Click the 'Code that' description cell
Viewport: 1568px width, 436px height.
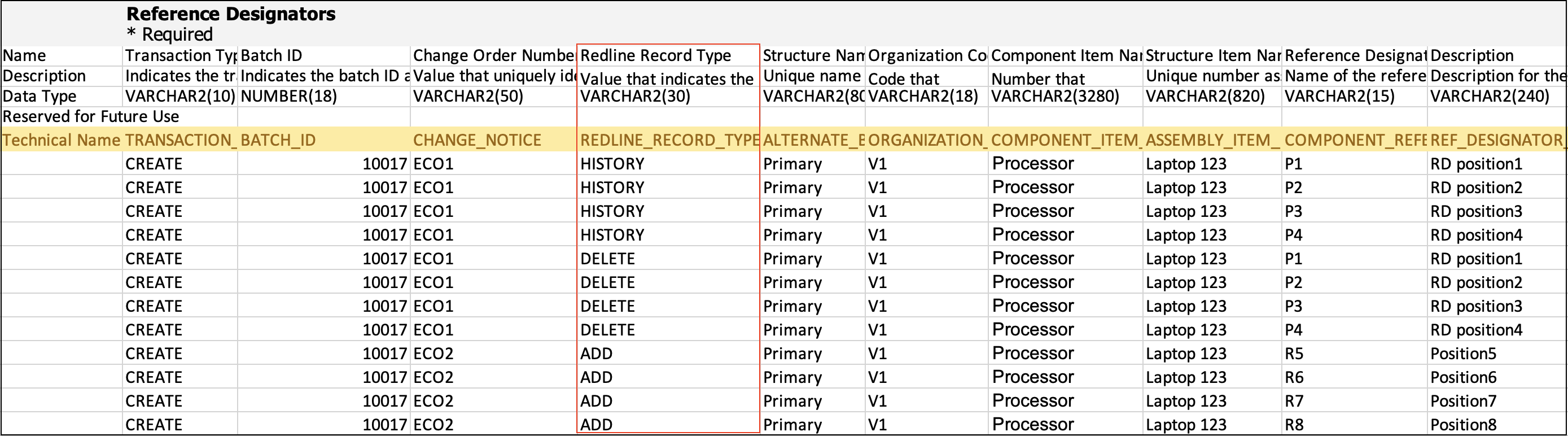click(927, 76)
